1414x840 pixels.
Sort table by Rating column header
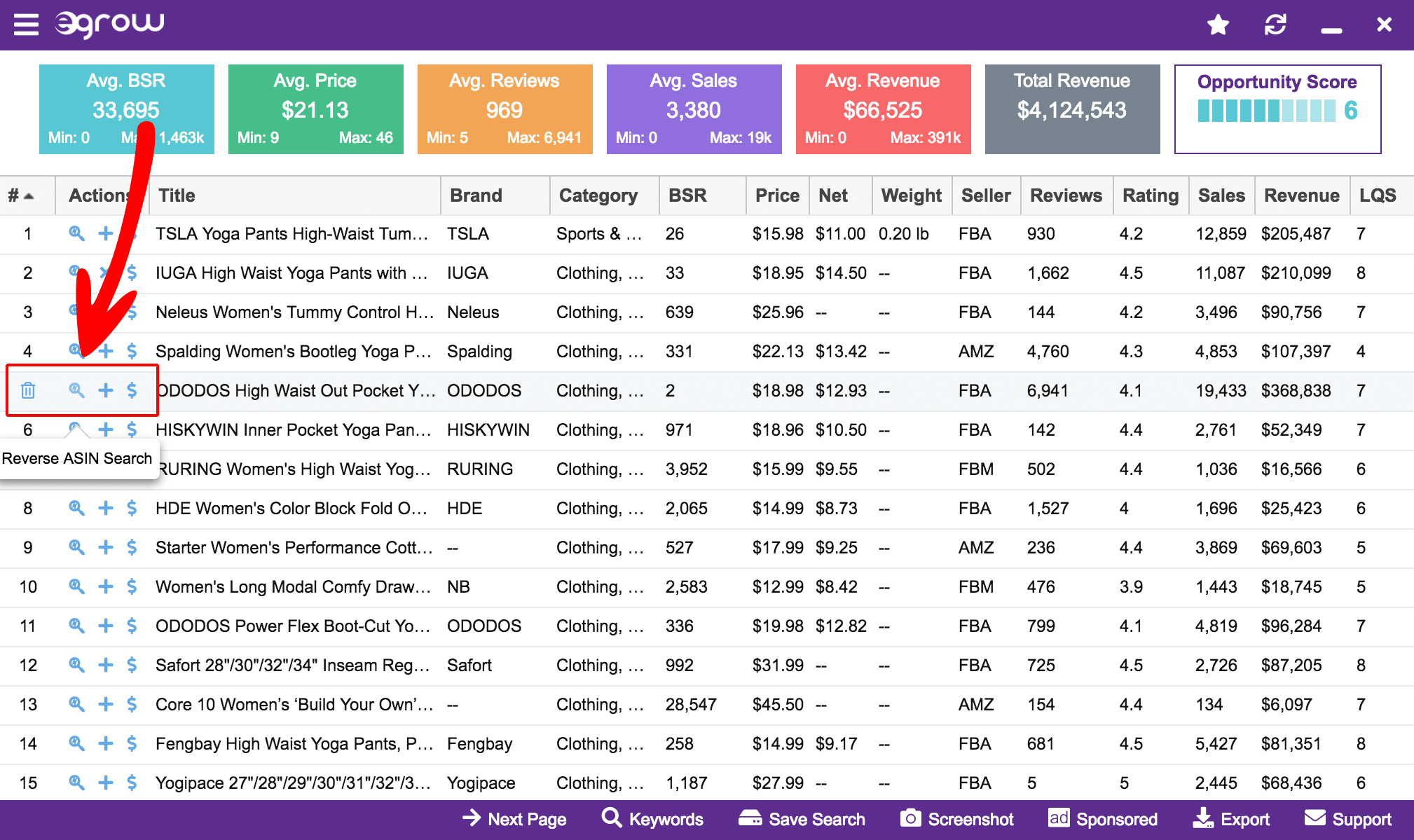pyautogui.click(x=1151, y=195)
